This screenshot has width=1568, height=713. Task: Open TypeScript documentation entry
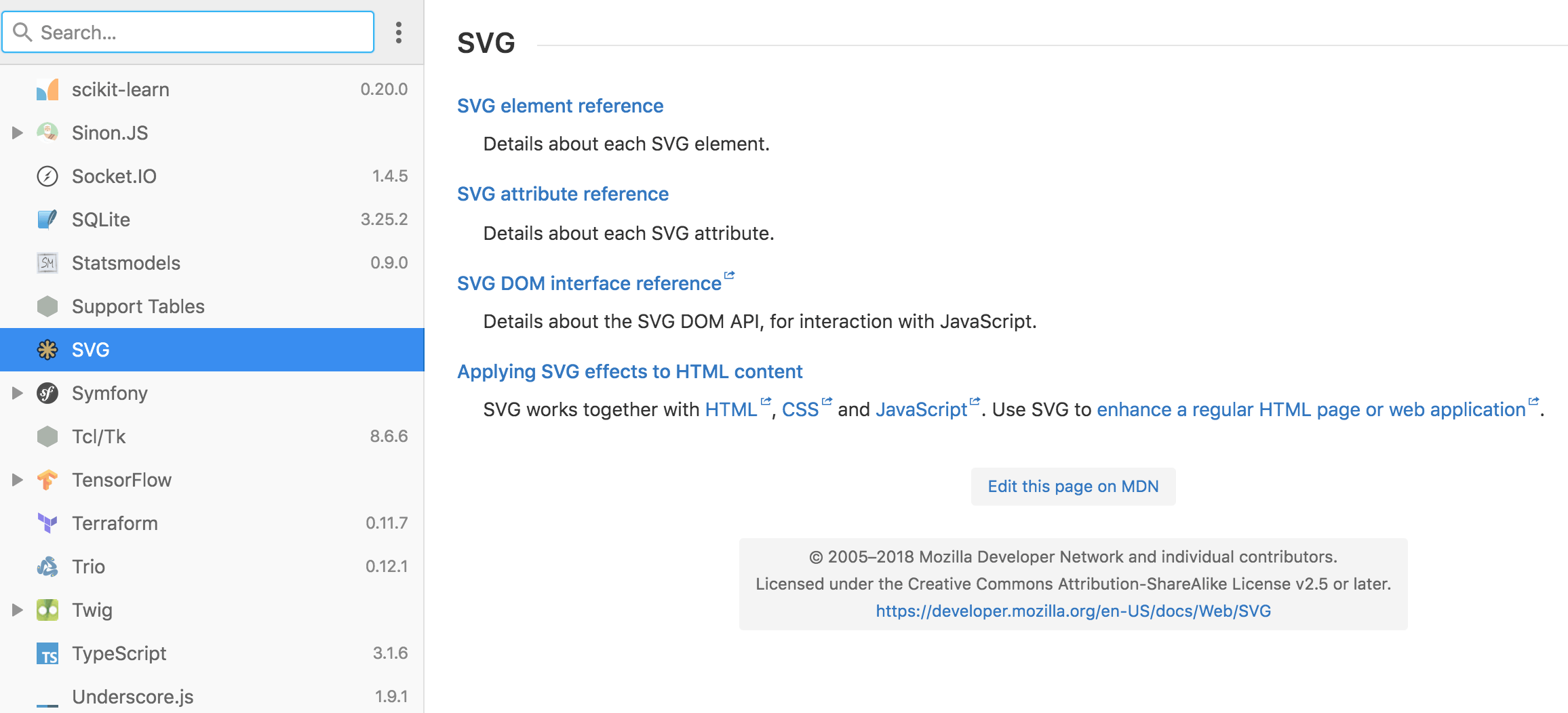click(212, 653)
